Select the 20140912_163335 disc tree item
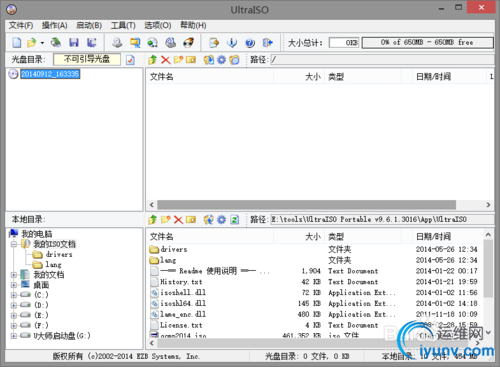500x367 pixels. click(x=50, y=74)
